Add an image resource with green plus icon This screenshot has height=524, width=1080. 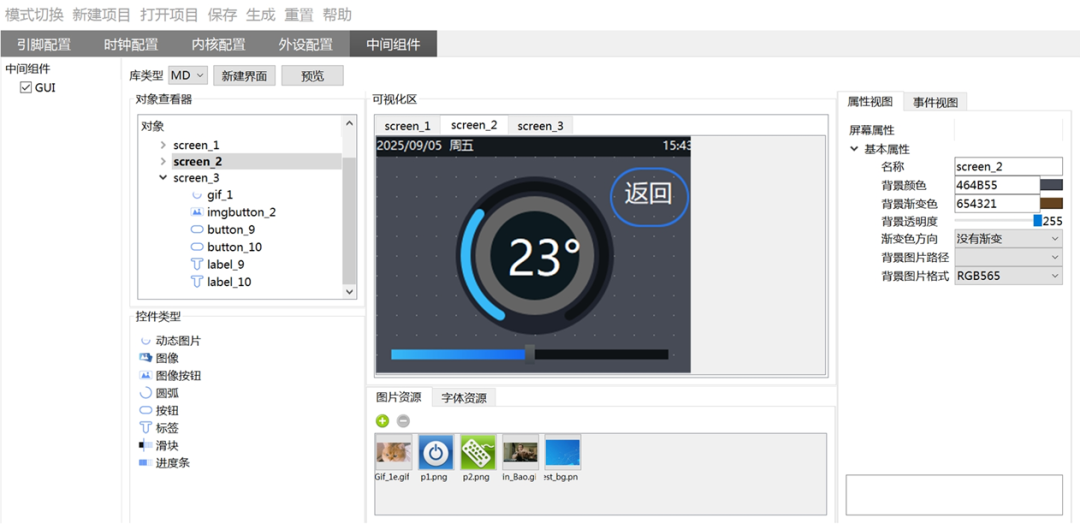pos(383,421)
